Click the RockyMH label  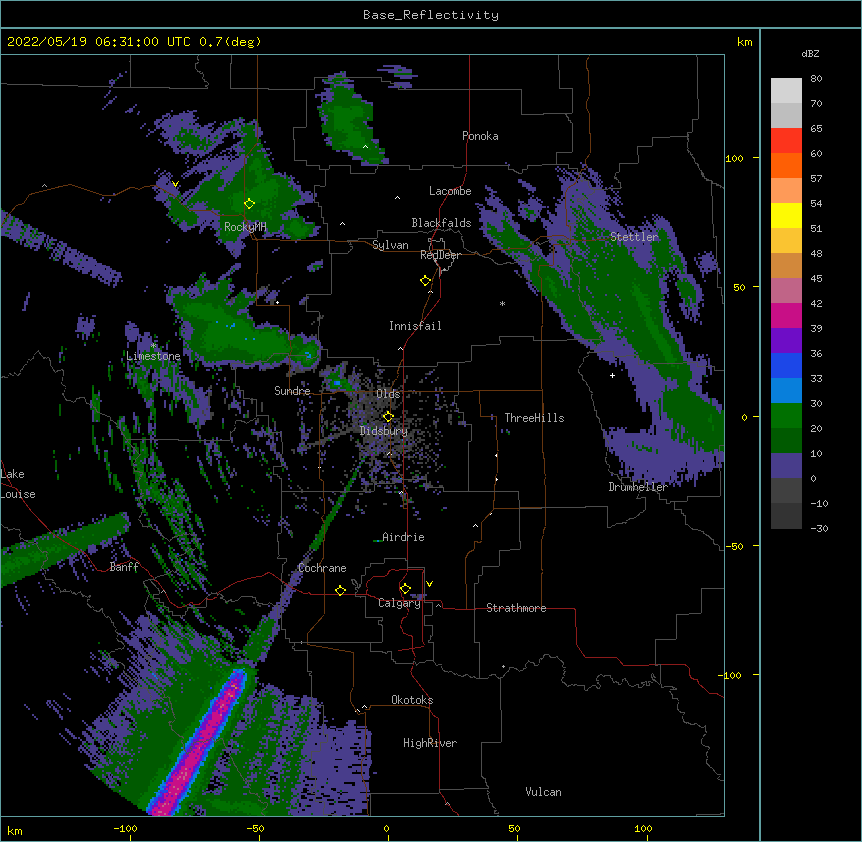click(x=245, y=226)
